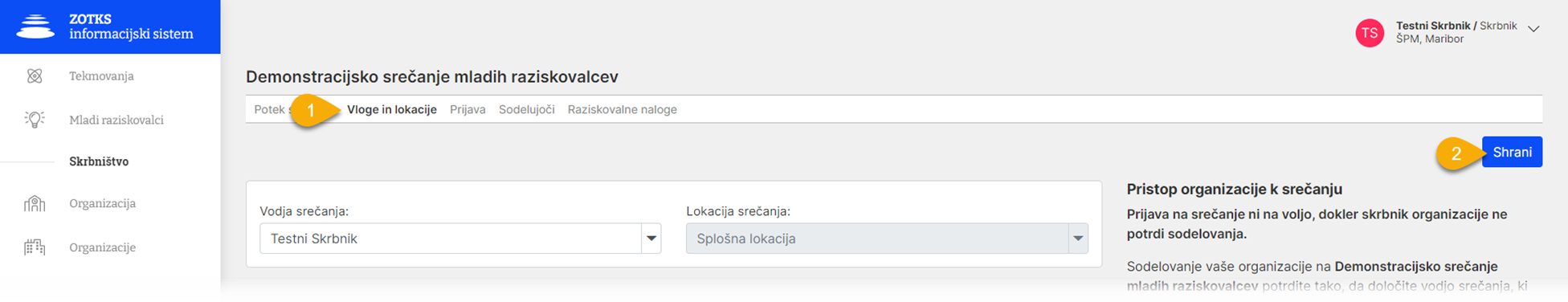
Task: Click the Testni Skrbnik field in Vodja srečanja
Action: coord(451,239)
